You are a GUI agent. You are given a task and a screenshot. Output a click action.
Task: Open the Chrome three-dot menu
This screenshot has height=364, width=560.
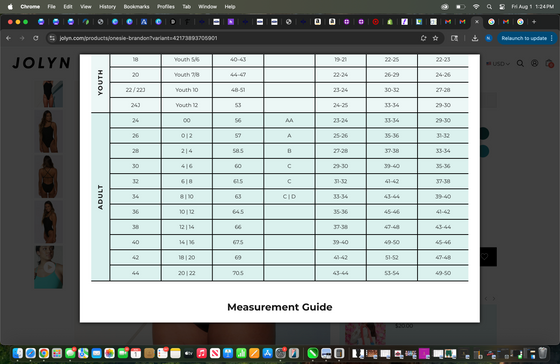[552, 38]
